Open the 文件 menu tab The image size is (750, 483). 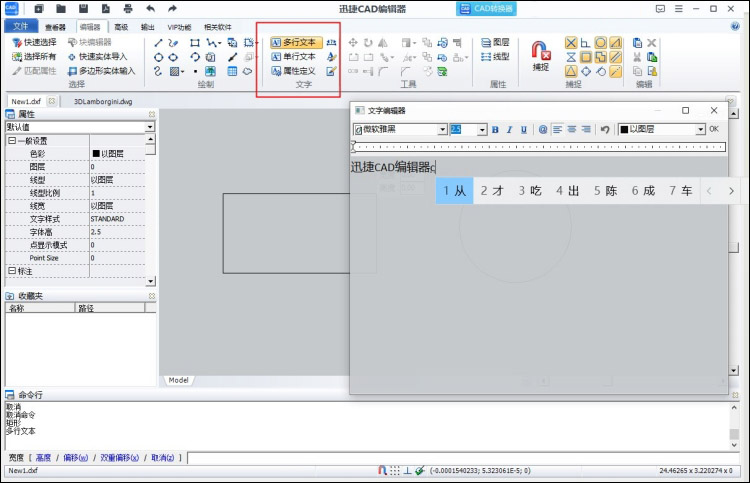(21, 26)
